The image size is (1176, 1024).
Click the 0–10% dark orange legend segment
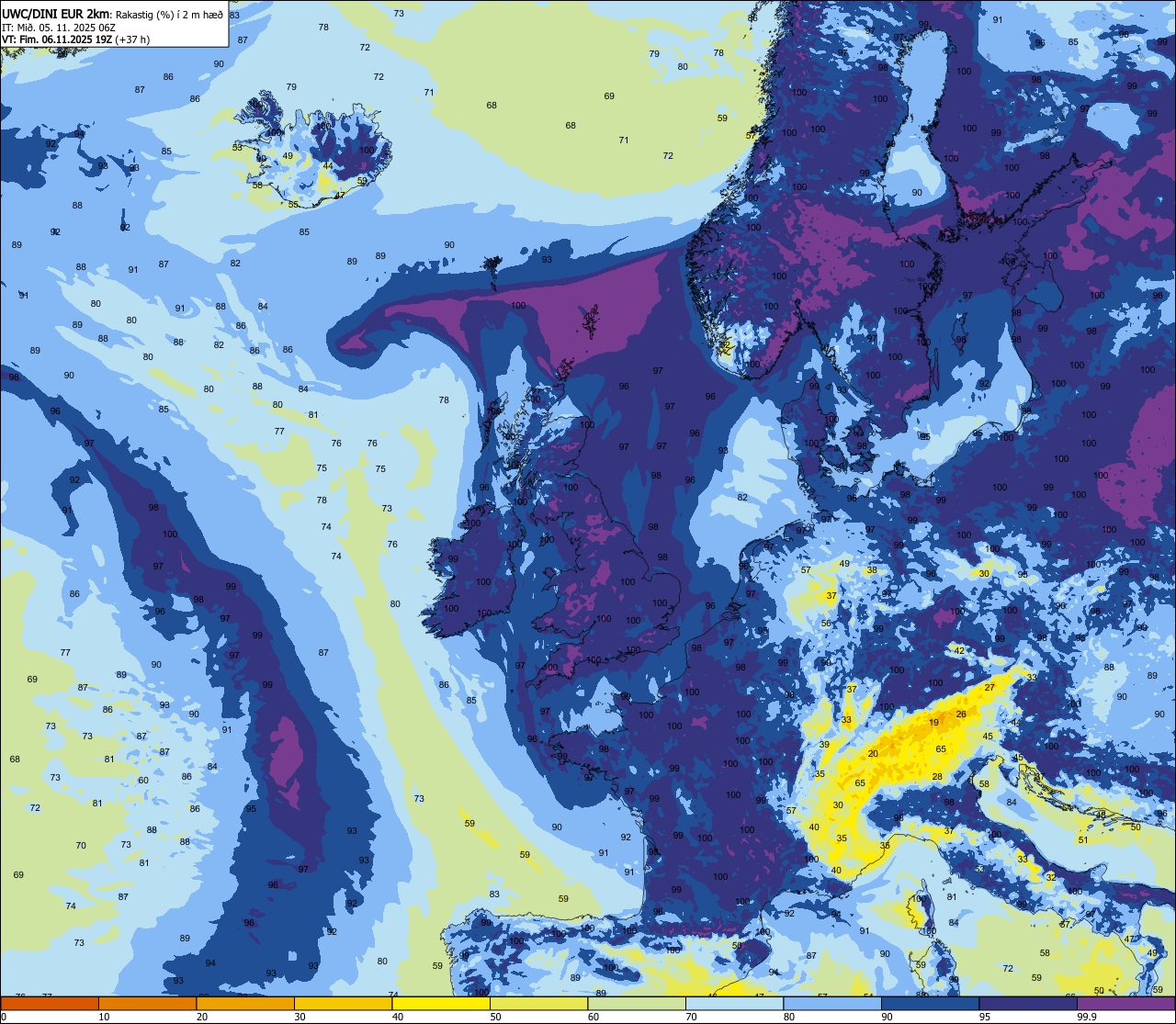coord(50,1003)
